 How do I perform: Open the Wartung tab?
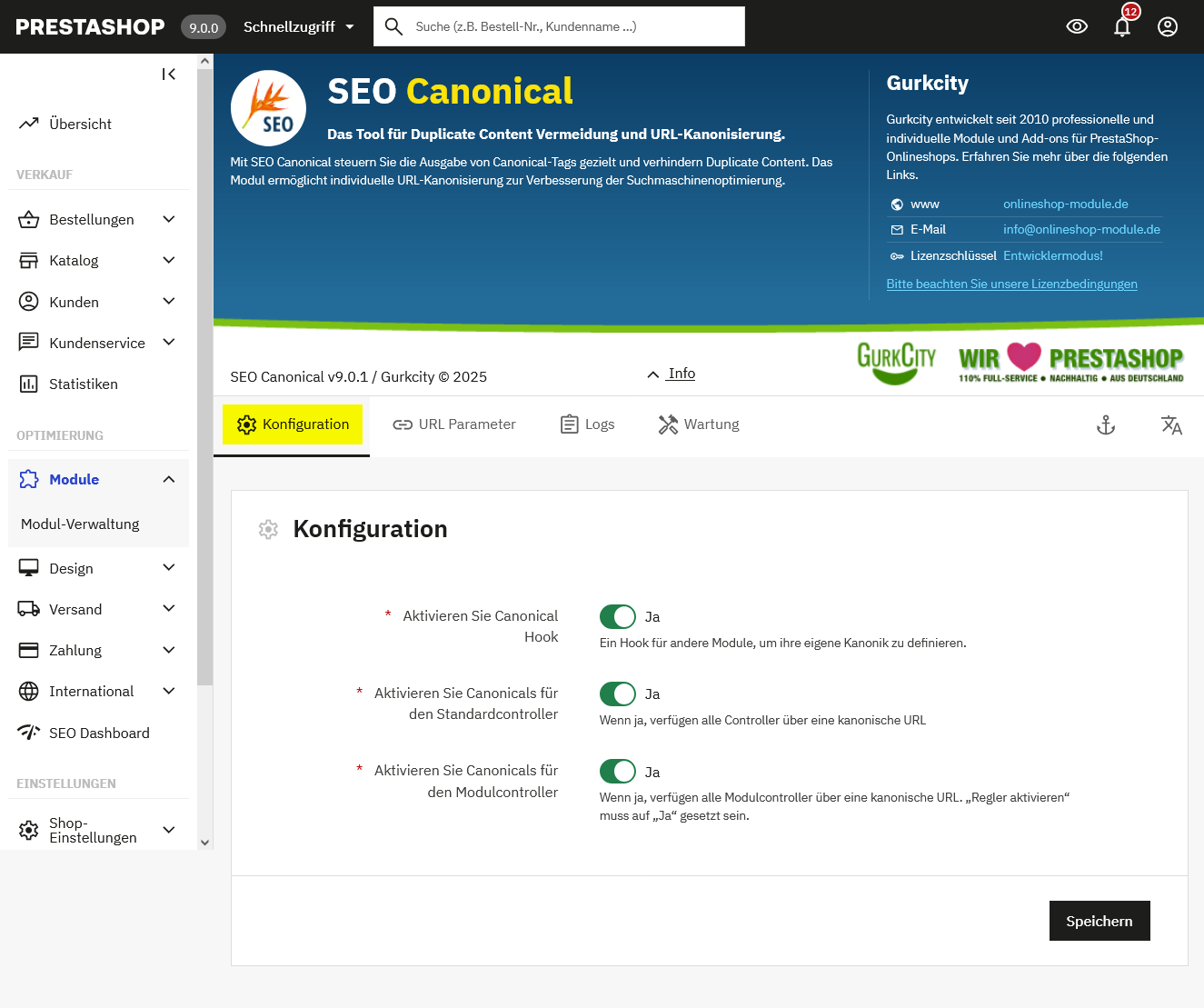[x=699, y=424]
